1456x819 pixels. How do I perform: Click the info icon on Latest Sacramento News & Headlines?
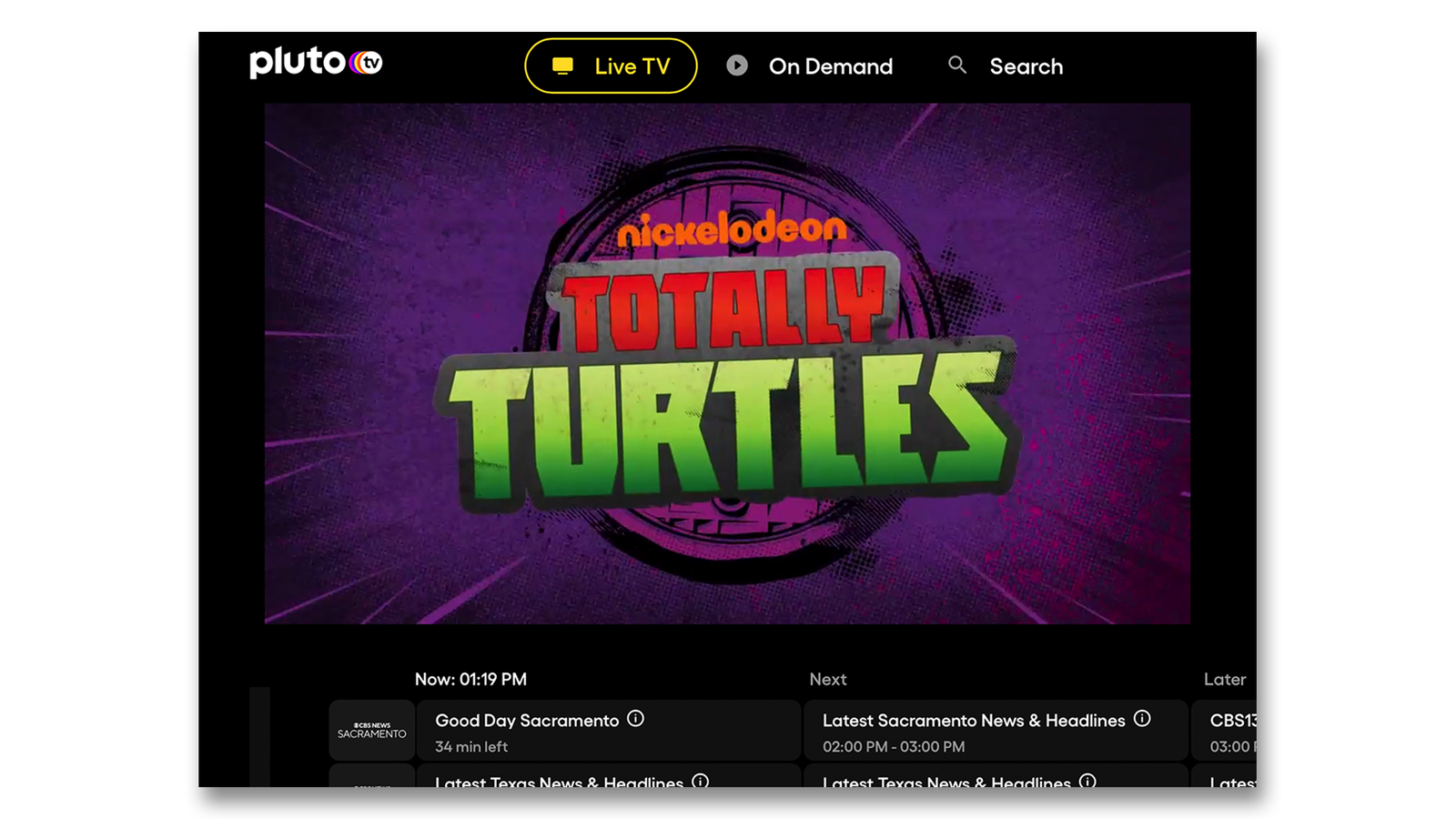tap(1143, 718)
